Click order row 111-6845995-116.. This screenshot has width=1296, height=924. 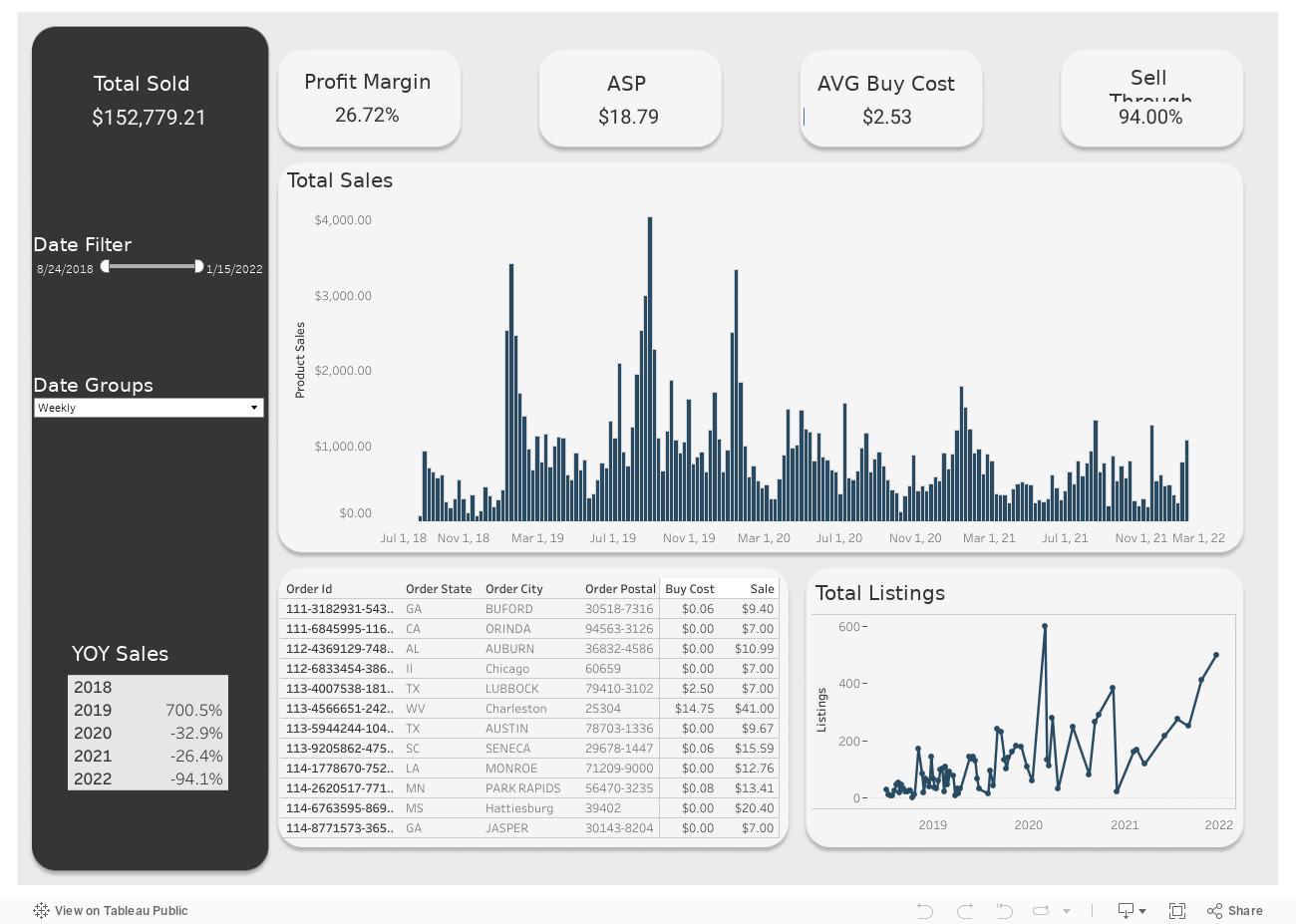[340, 629]
